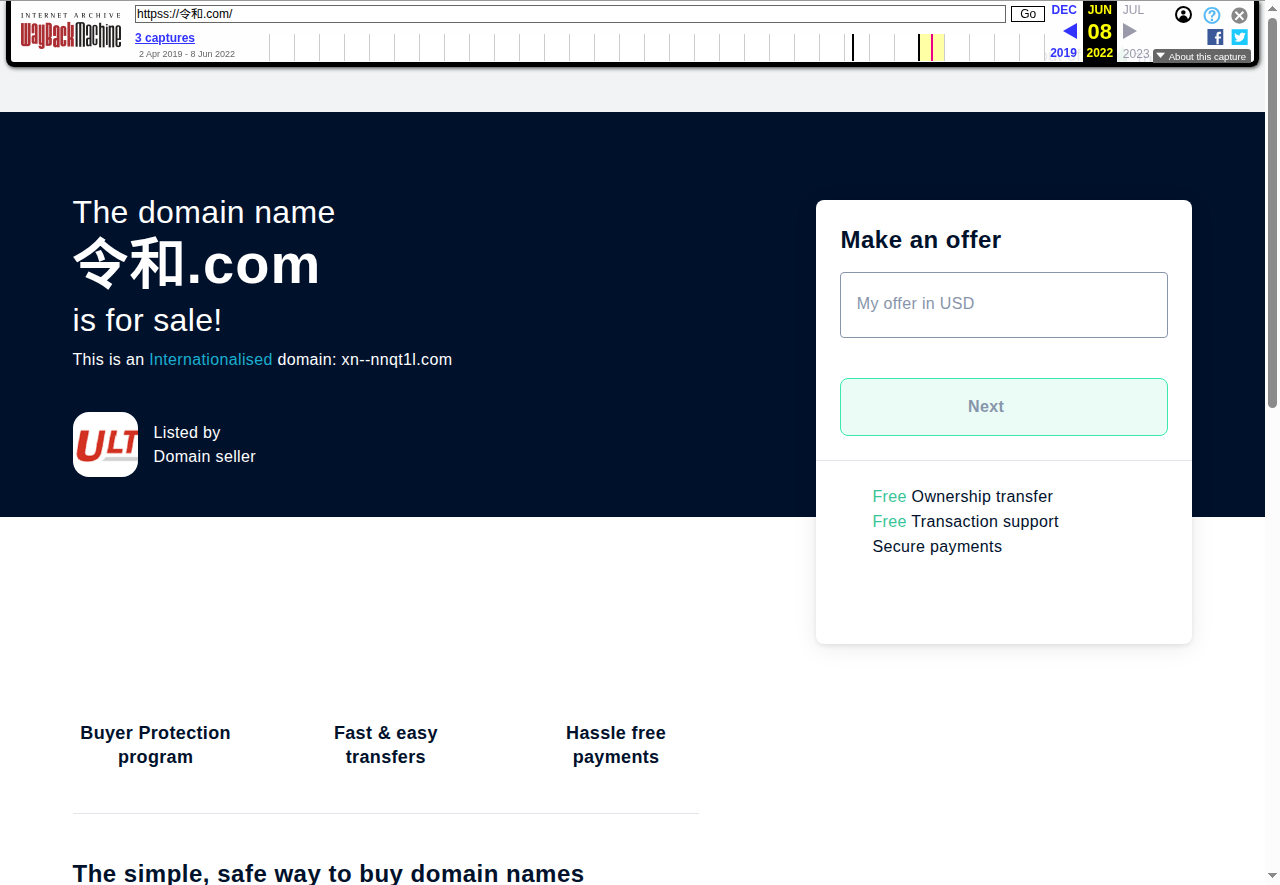Open the 3 captures link
Screen dimensions: 1280x885
pos(165,38)
